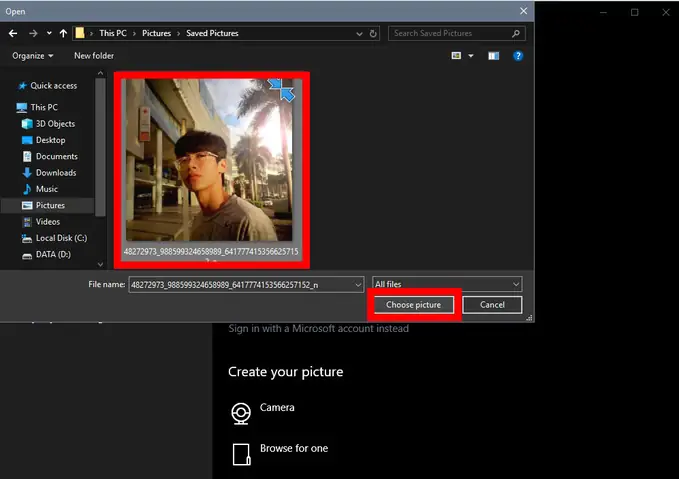Click the Browse for one file icon
Viewport: 679px width, 479px height.
241,454
